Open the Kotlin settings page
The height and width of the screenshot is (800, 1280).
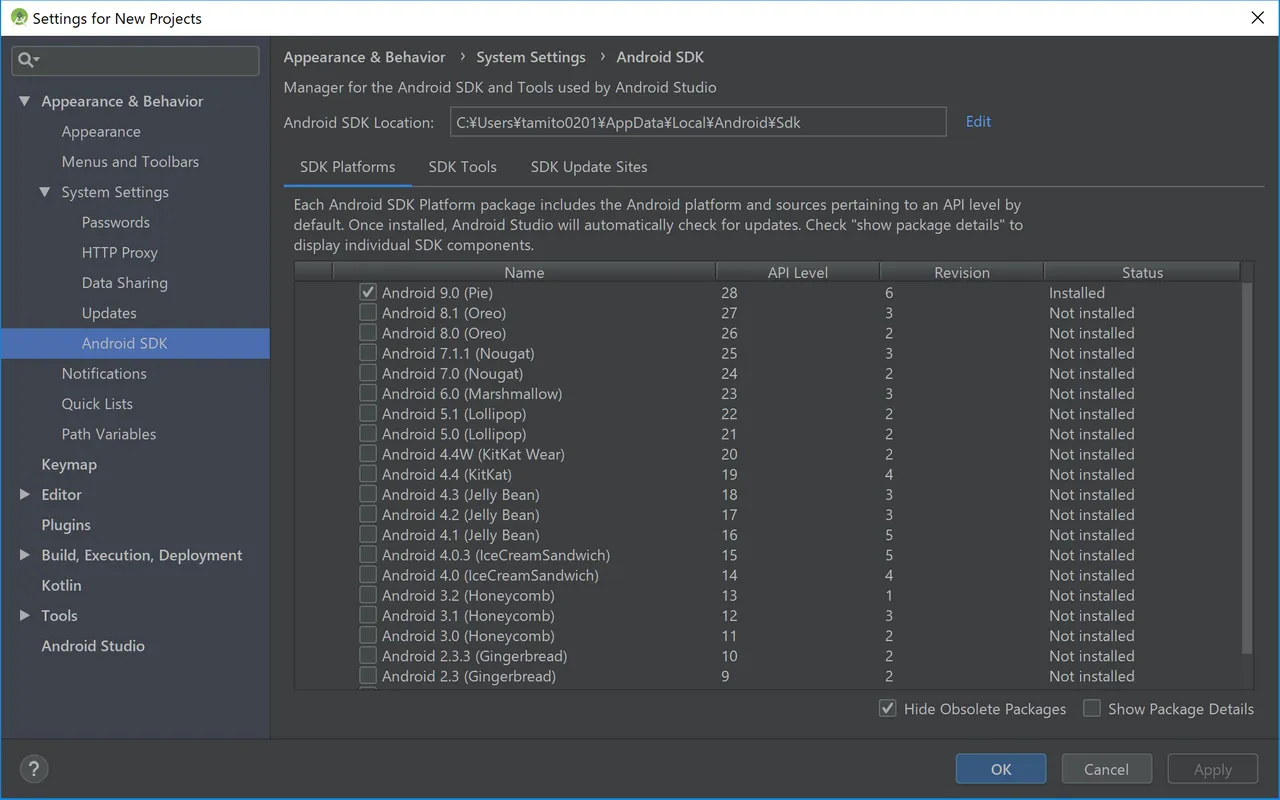tap(61, 585)
